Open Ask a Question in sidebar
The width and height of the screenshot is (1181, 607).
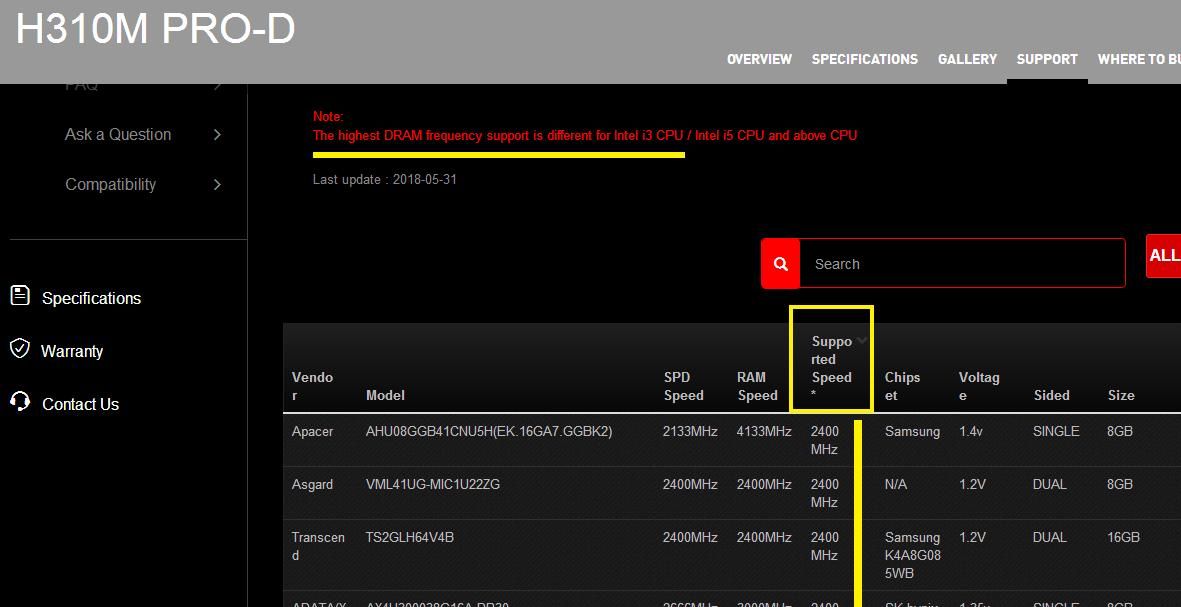(x=117, y=135)
